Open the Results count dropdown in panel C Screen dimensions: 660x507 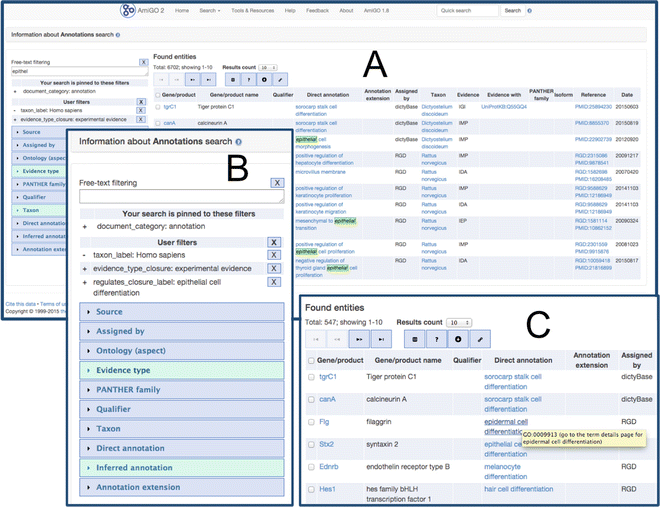(x=459, y=323)
